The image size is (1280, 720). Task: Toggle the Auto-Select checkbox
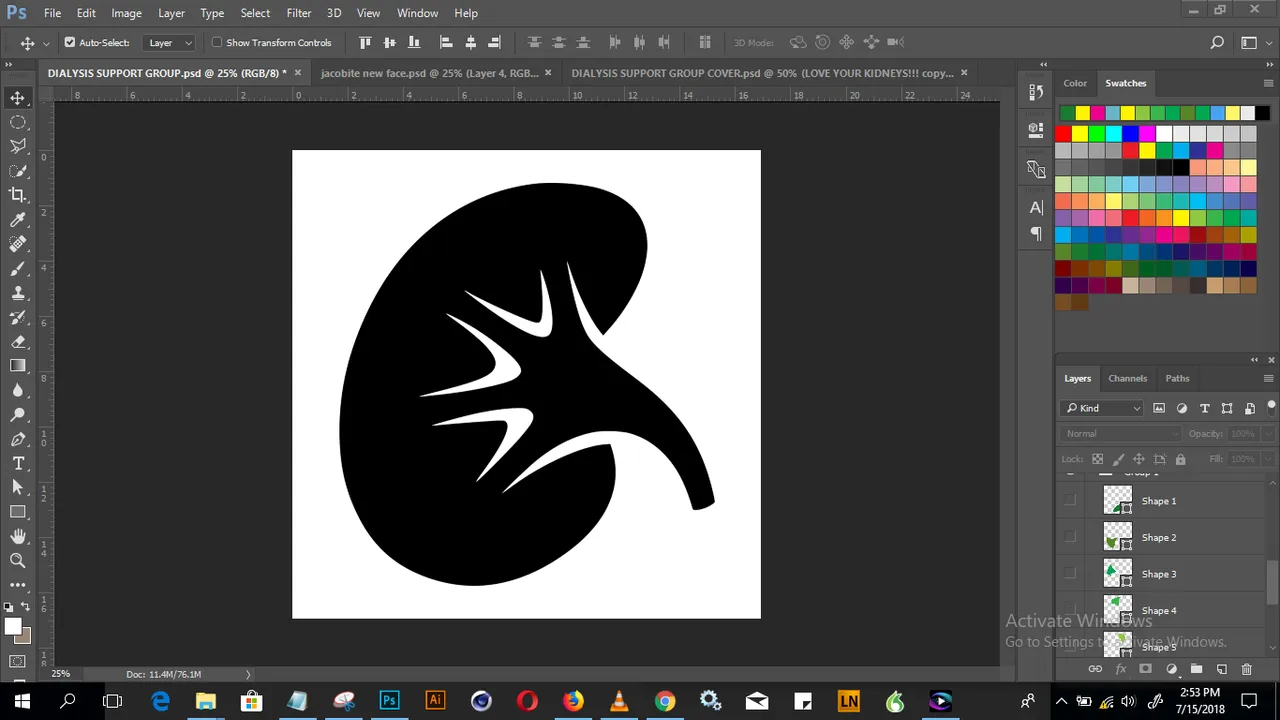click(70, 42)
